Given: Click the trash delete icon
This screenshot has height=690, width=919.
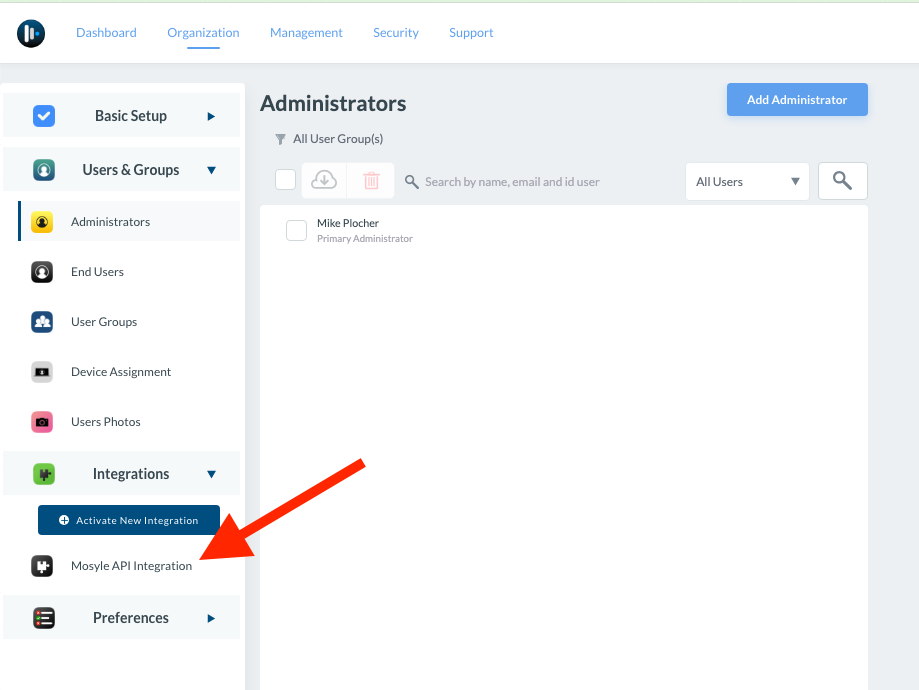Looking at the screenshot, I should (x=370, y=180).
